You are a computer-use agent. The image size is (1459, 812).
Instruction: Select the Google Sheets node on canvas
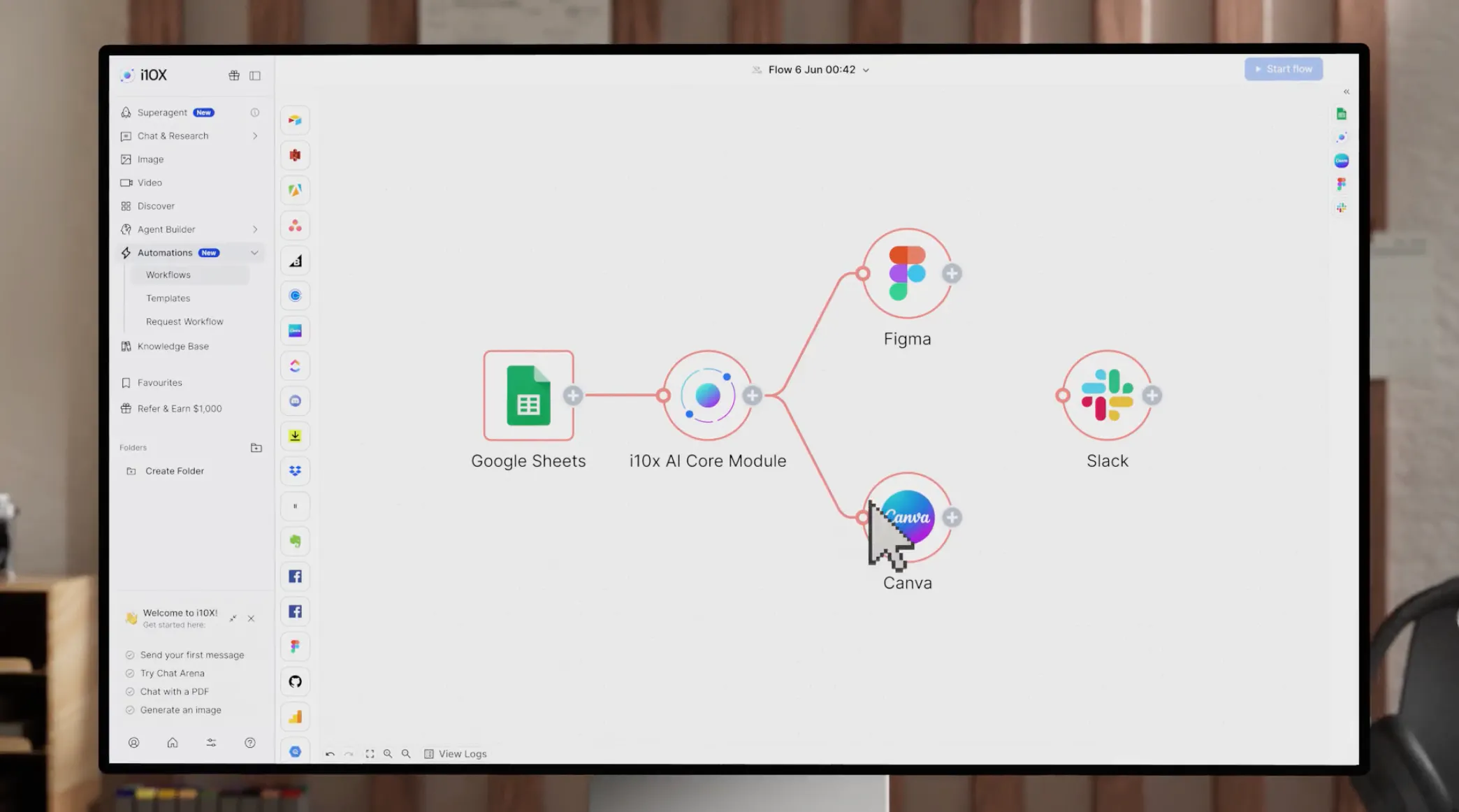point(528,396)
